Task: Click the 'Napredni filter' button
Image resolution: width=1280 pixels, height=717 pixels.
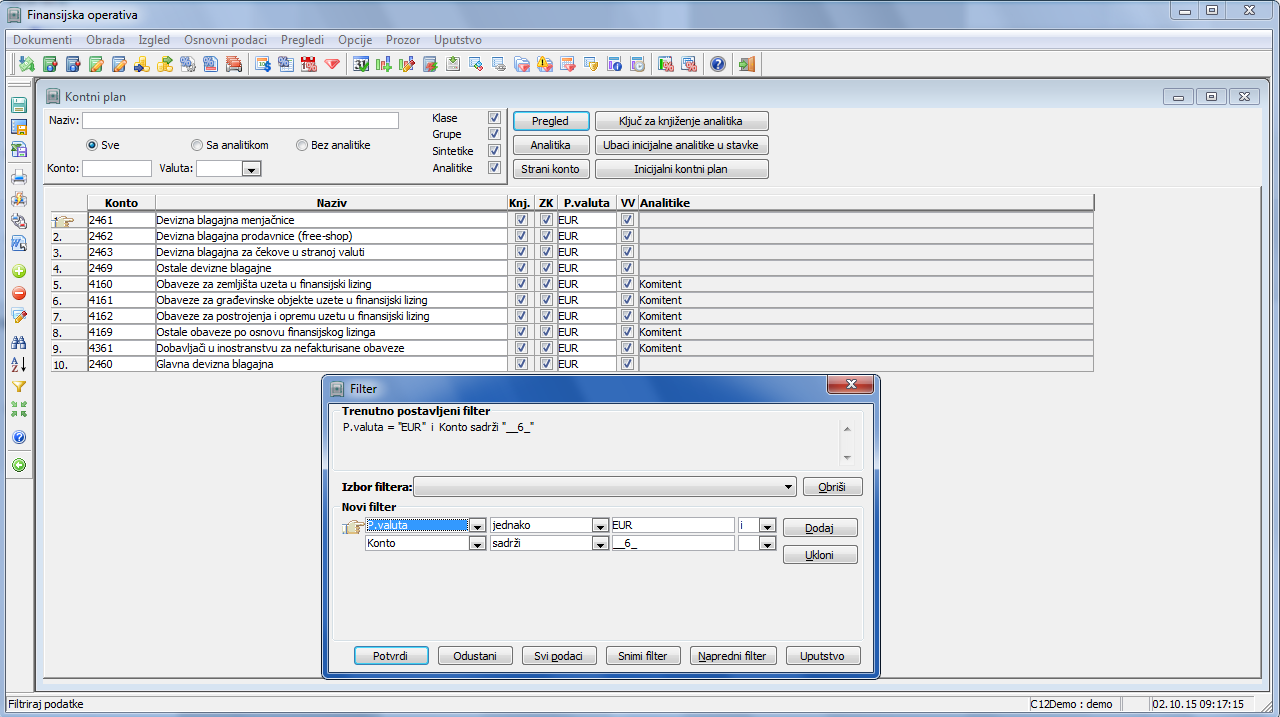Action: 732,656
